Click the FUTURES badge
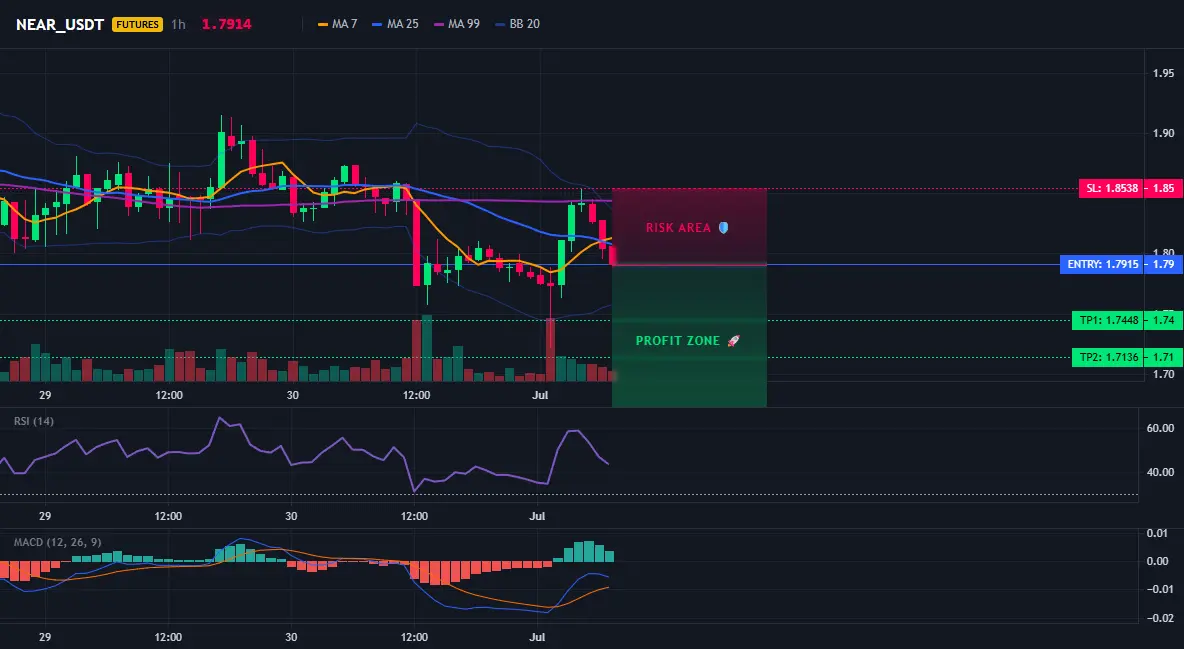Image resolution: width=1184 pixels, height=649 pixels. point(137,24)
